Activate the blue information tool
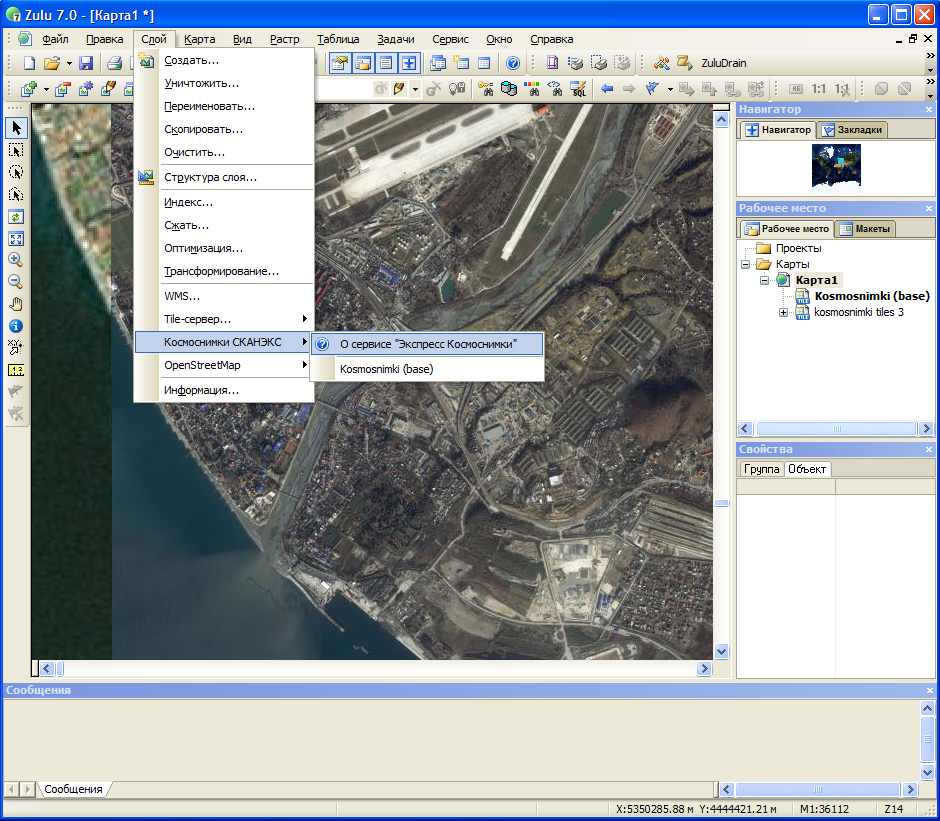This screenshot has width=940, height=821. [x=16, y=326]
